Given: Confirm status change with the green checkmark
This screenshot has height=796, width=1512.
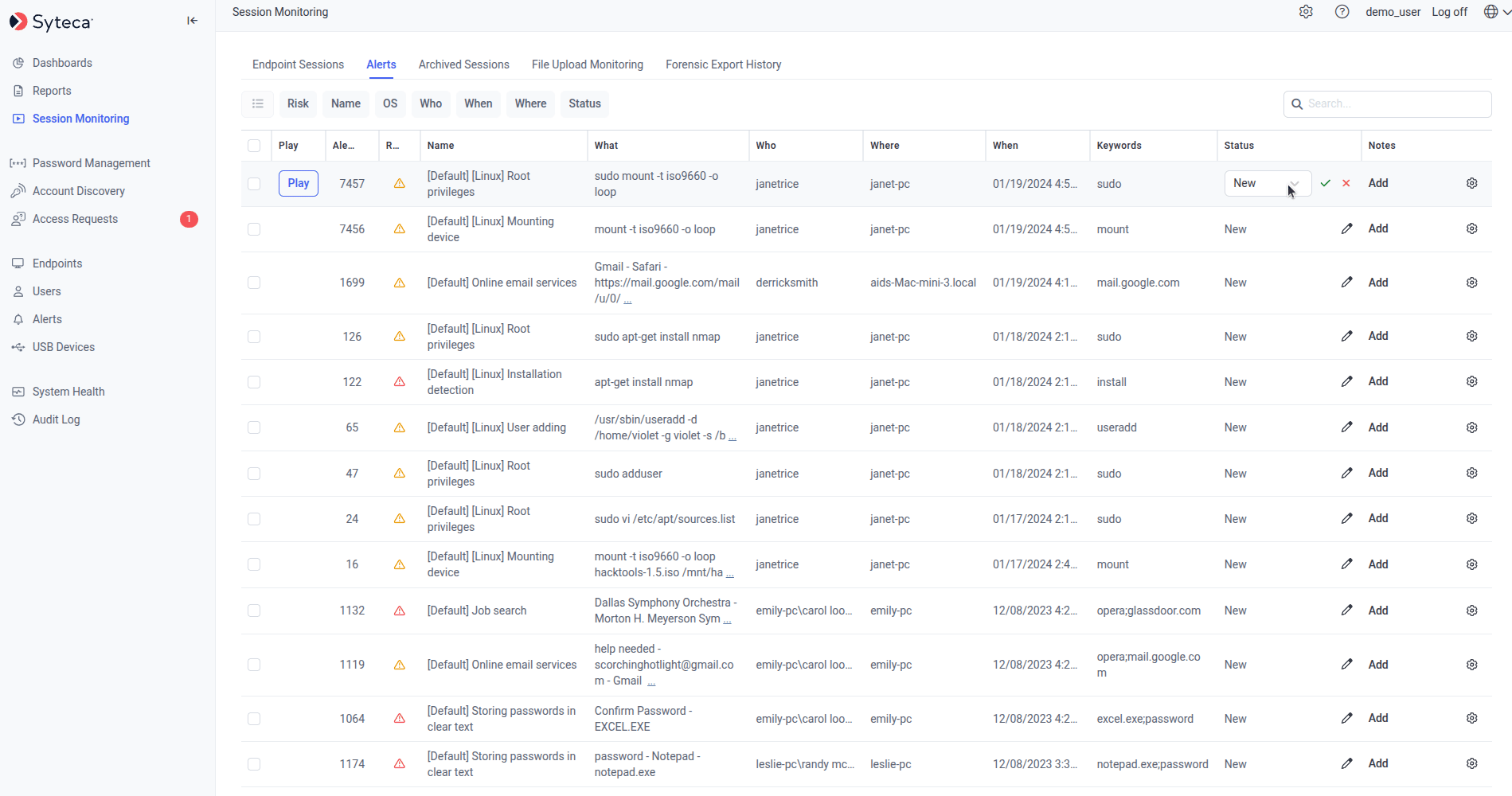Looking at the screenshot, I should tap(1326, 183).
